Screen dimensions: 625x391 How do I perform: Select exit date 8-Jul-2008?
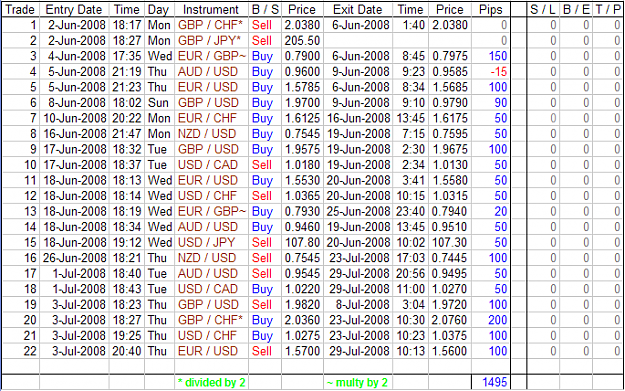[x=362, y=305]
